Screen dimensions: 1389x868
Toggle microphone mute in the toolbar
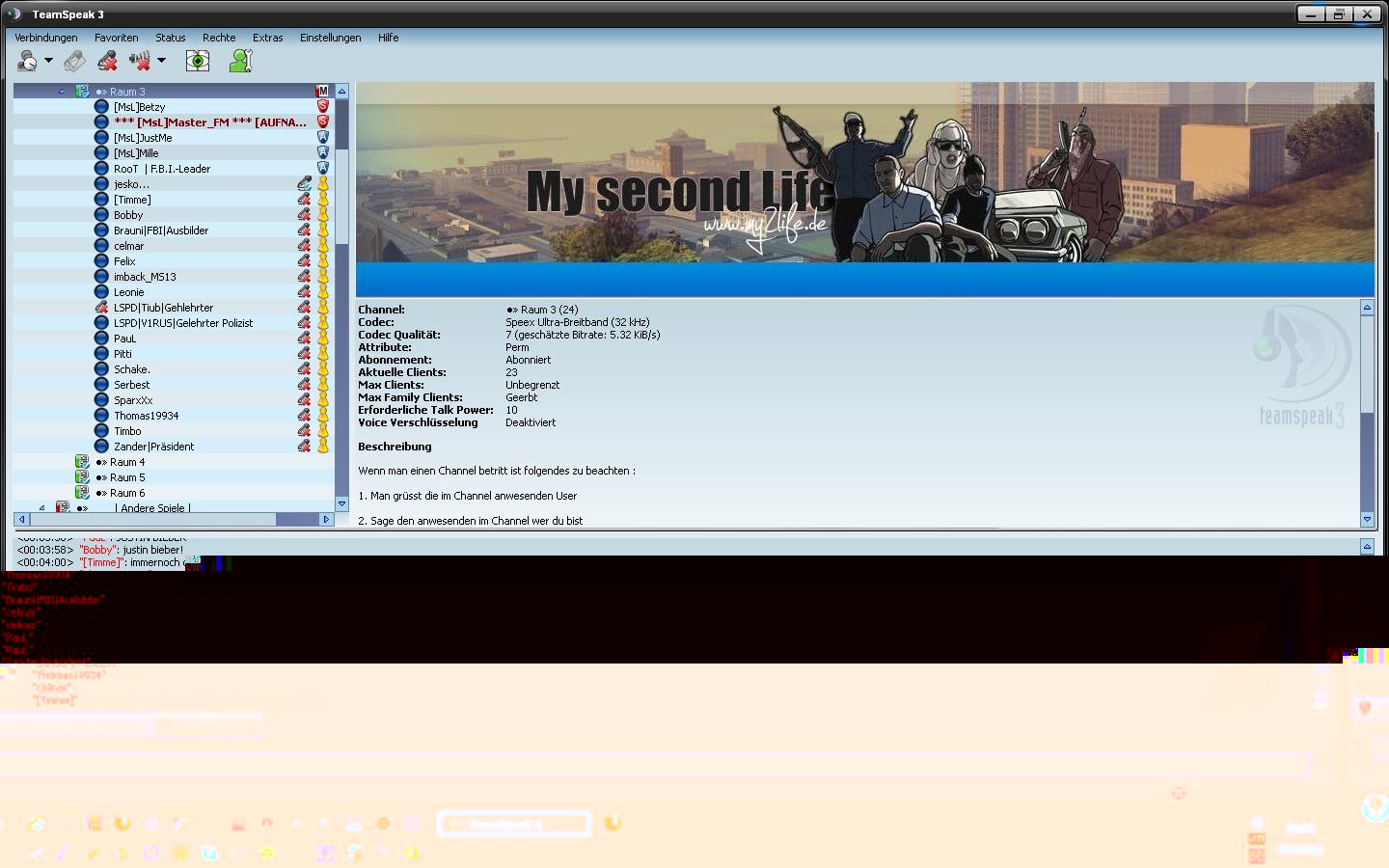107,62
